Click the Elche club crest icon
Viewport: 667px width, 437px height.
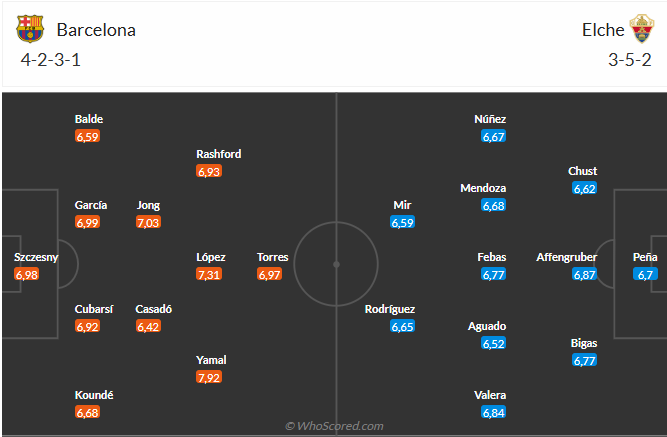tap(640, 29)
